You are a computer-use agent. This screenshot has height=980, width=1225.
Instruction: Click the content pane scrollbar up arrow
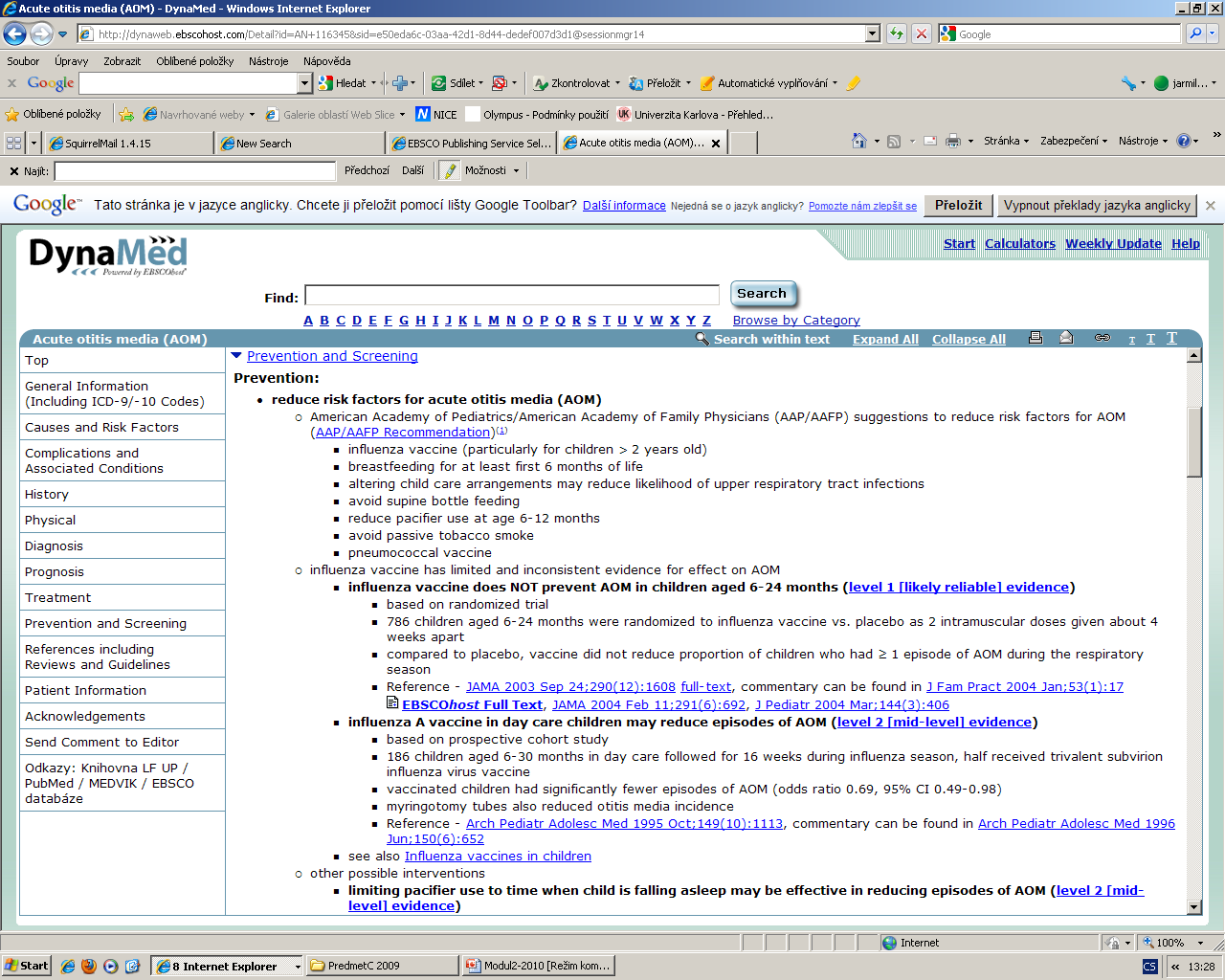click(1193, 355)
